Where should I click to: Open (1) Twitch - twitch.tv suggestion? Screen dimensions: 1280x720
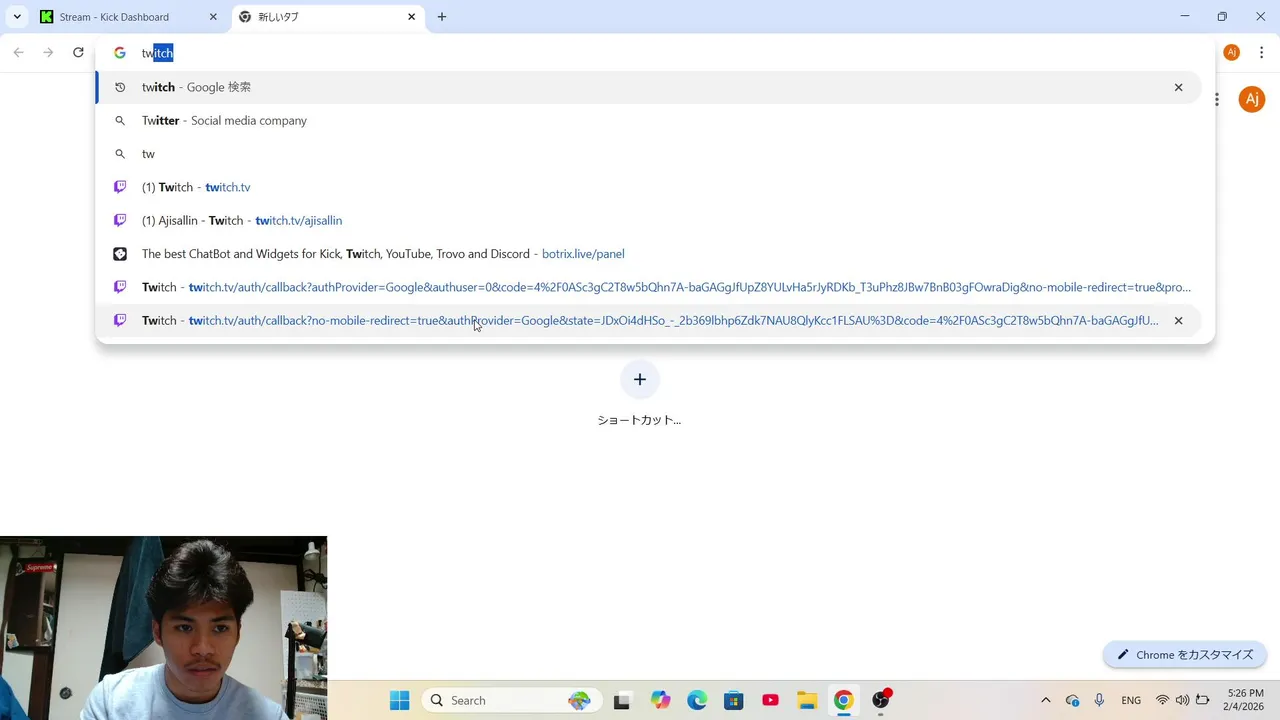click(x=648, y=187)
